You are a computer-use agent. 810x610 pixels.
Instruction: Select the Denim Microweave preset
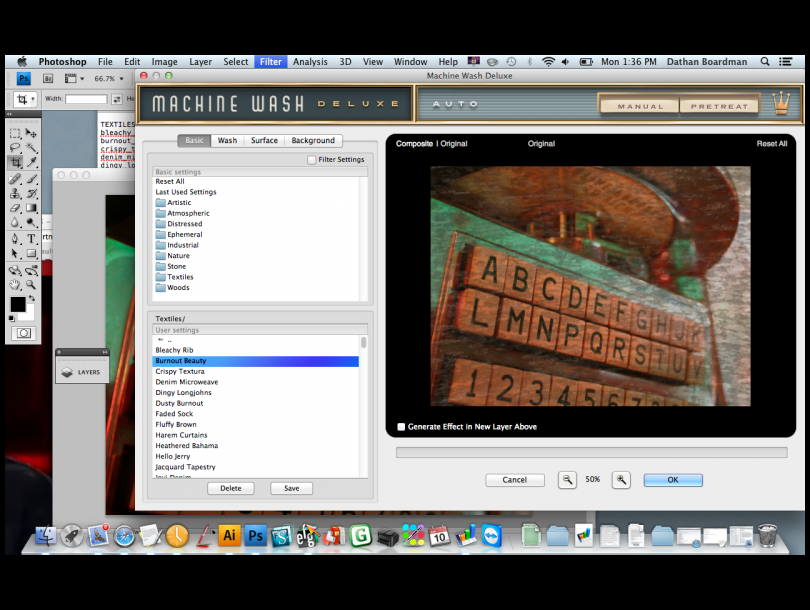(186, 382)
